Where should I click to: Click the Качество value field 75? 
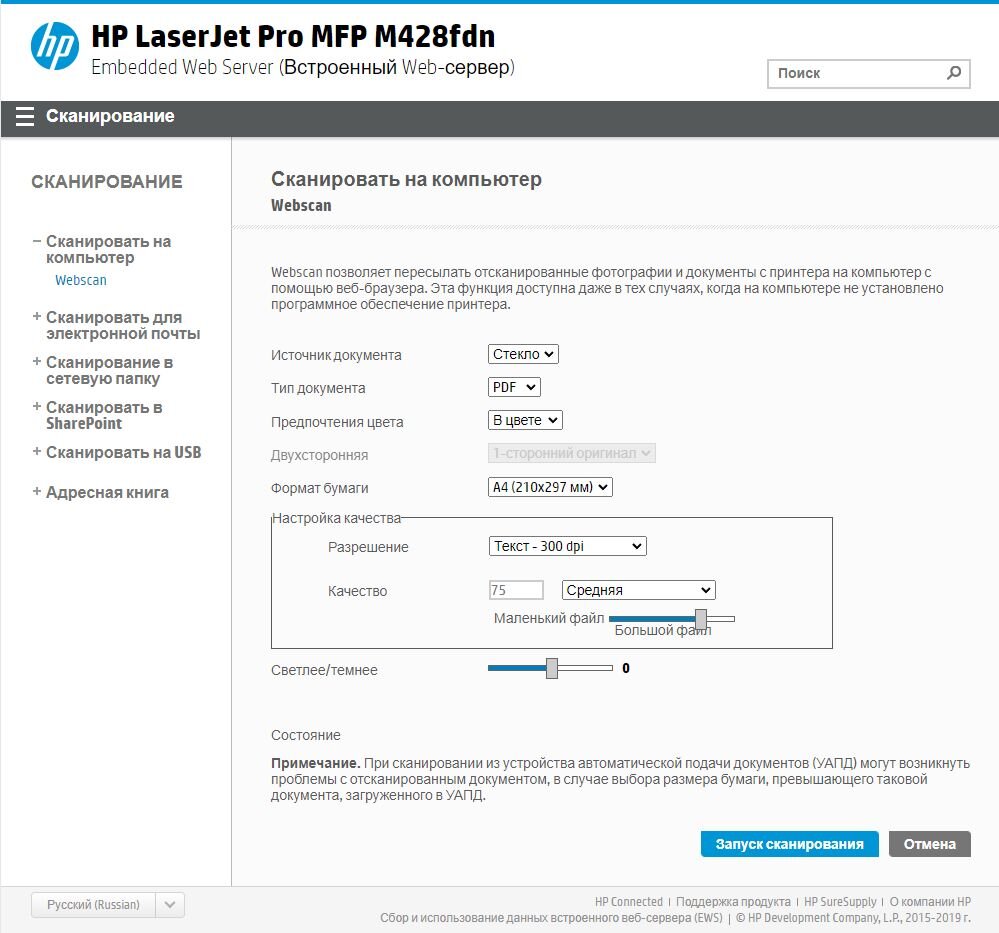(516, 591)
